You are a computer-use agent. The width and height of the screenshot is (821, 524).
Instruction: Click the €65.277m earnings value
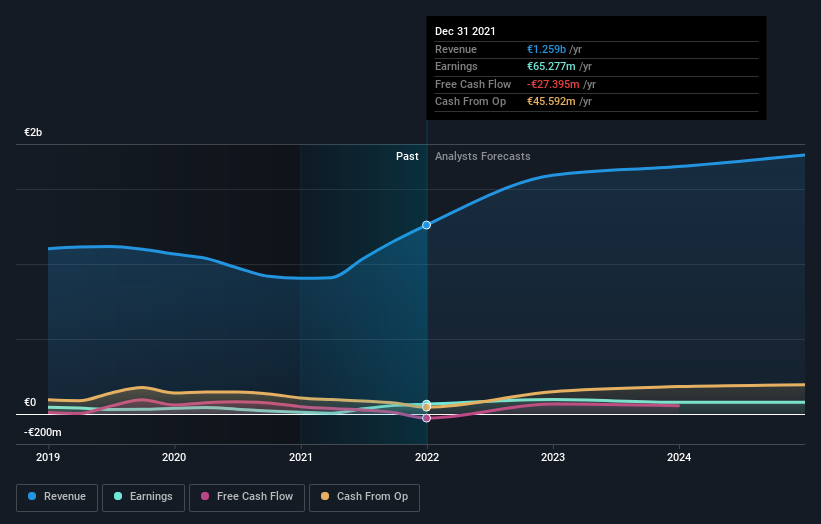pyautogui.click(x=551, y=66)
